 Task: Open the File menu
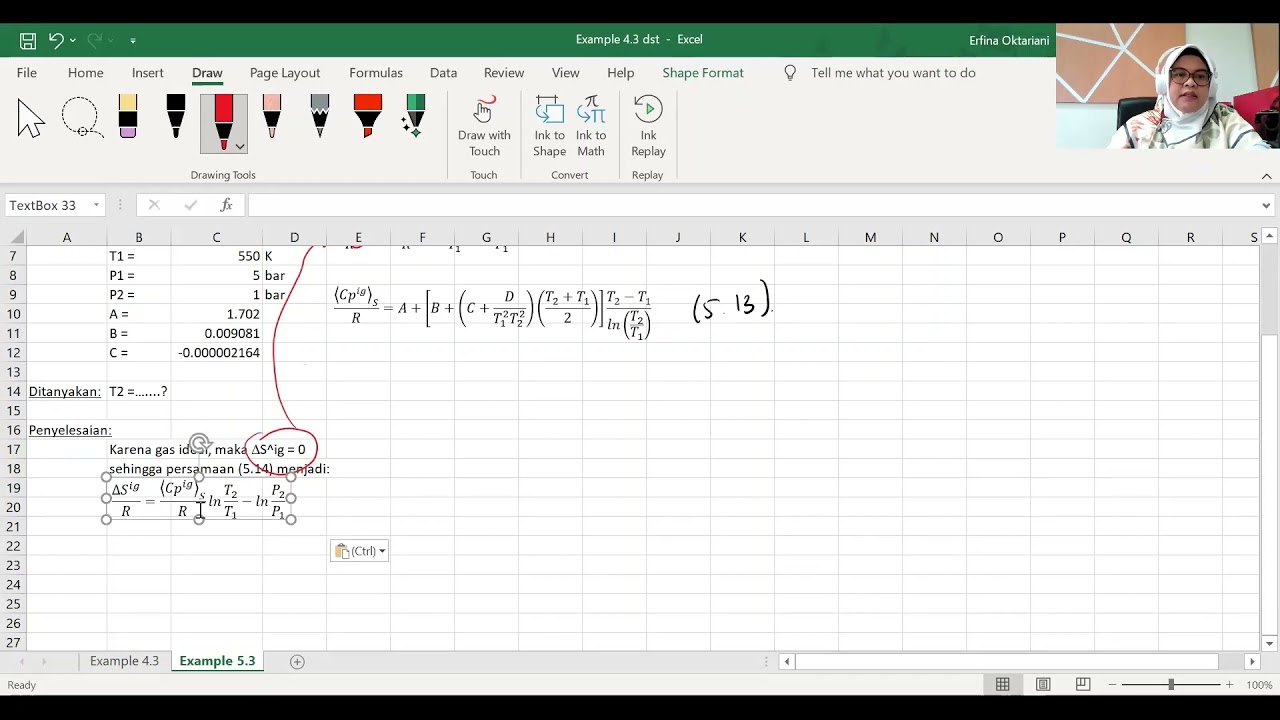pos(27,73)
